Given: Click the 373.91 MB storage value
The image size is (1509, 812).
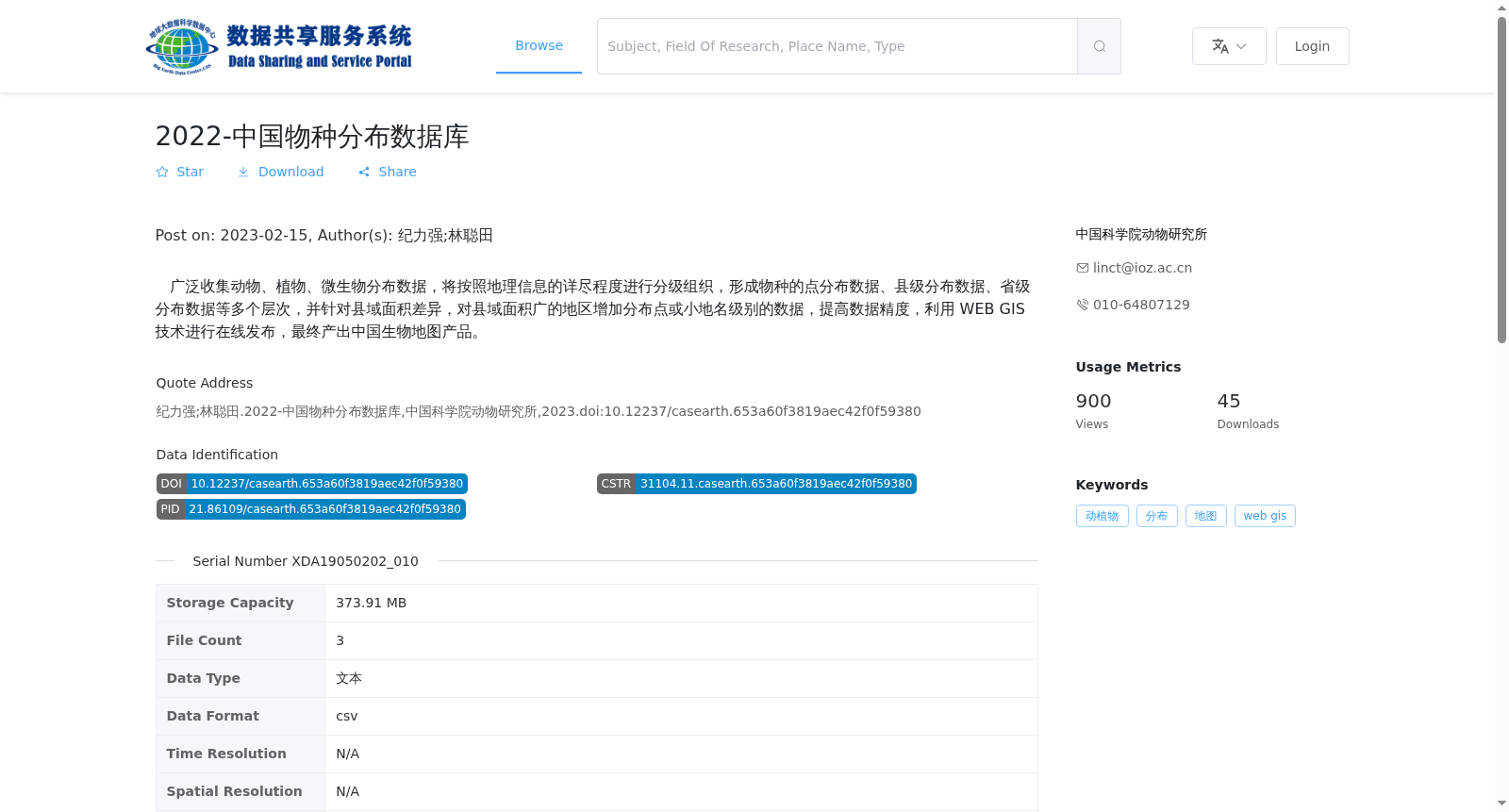Looking at the screenshot, I should coord(372,603).
